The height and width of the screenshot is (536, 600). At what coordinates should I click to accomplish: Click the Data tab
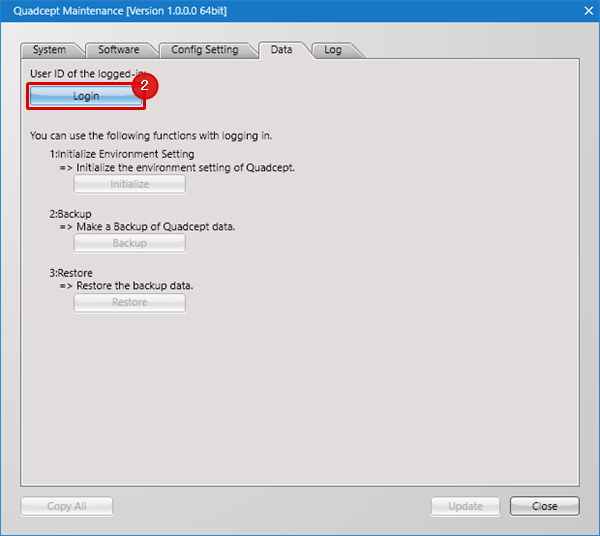tap(282, 49)
